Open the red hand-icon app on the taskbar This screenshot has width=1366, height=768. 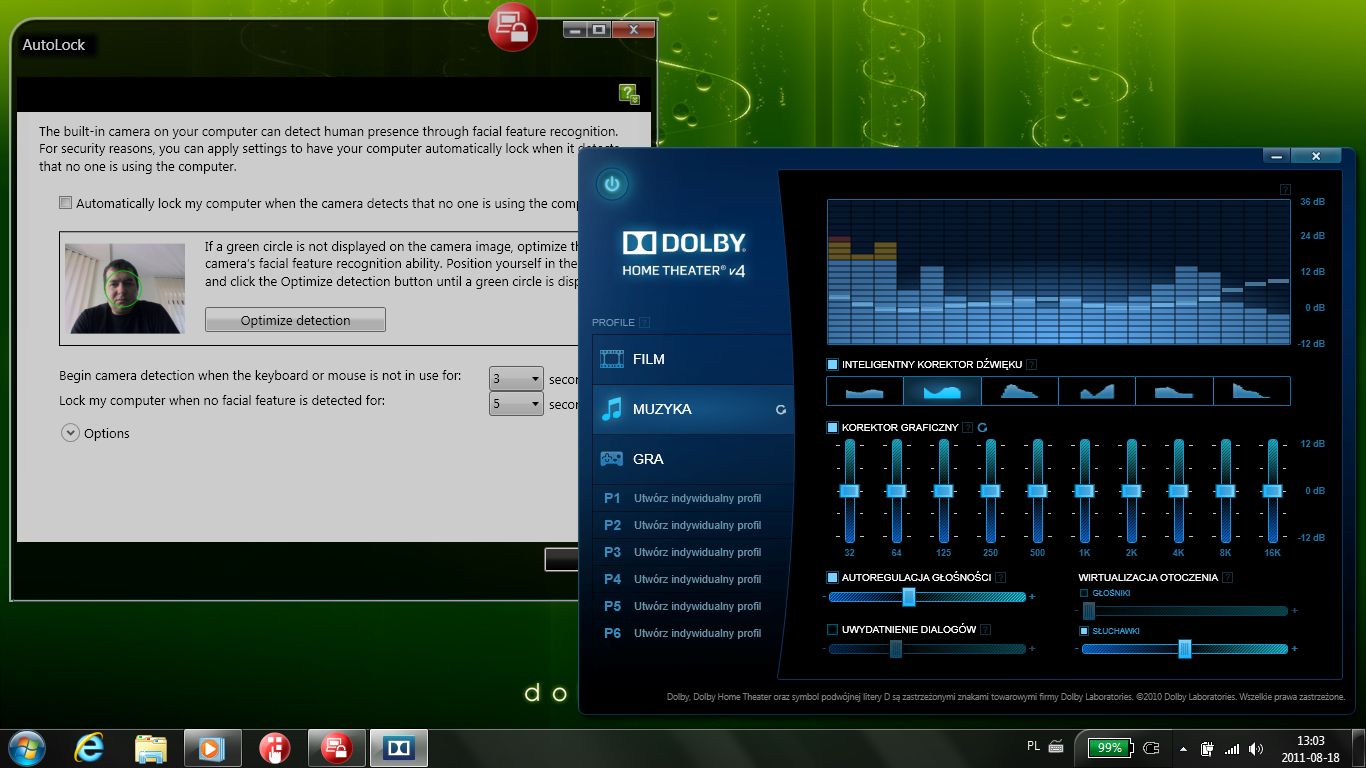(274, 748)
